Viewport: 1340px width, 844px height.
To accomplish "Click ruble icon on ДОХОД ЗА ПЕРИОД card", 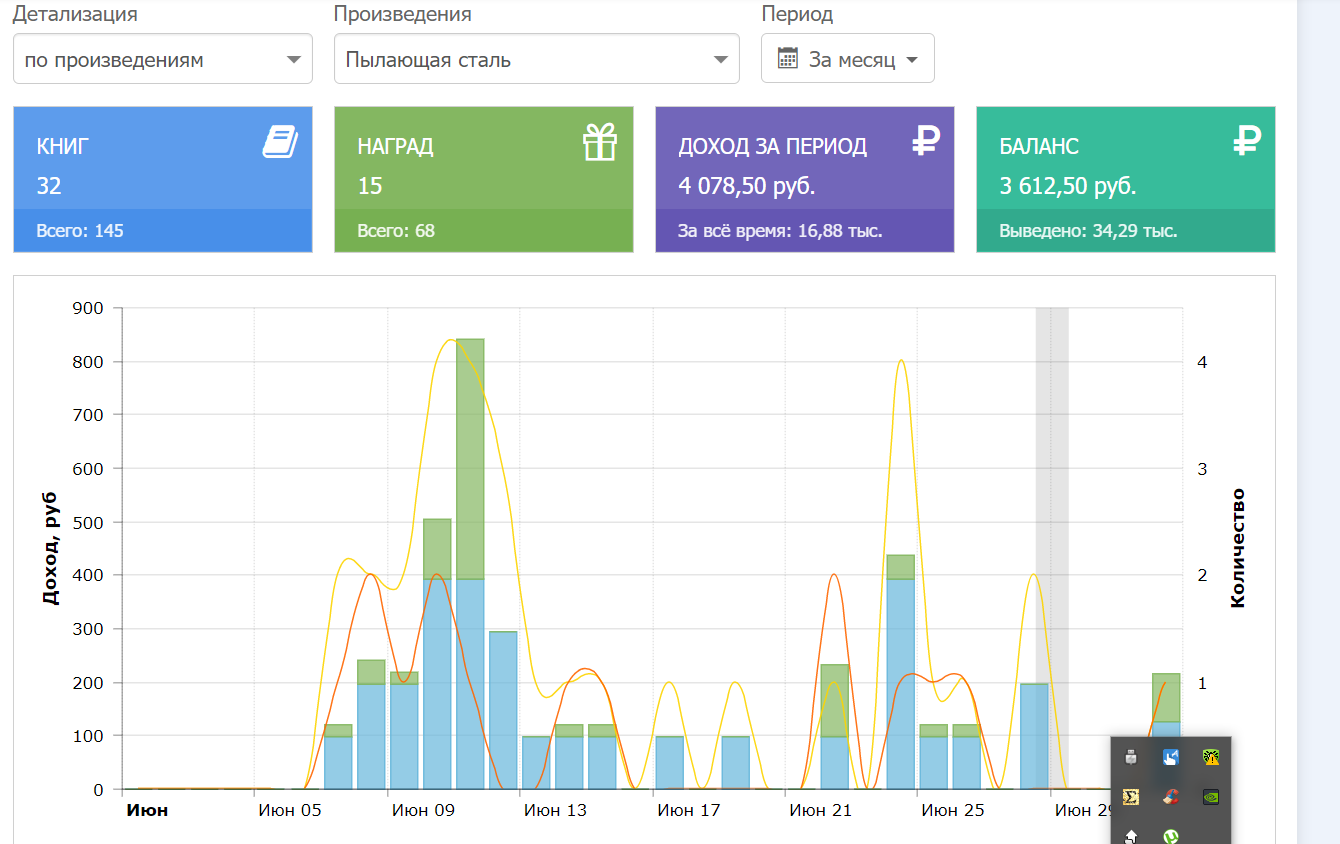I will pyautogui.click(x=926, y=141).
